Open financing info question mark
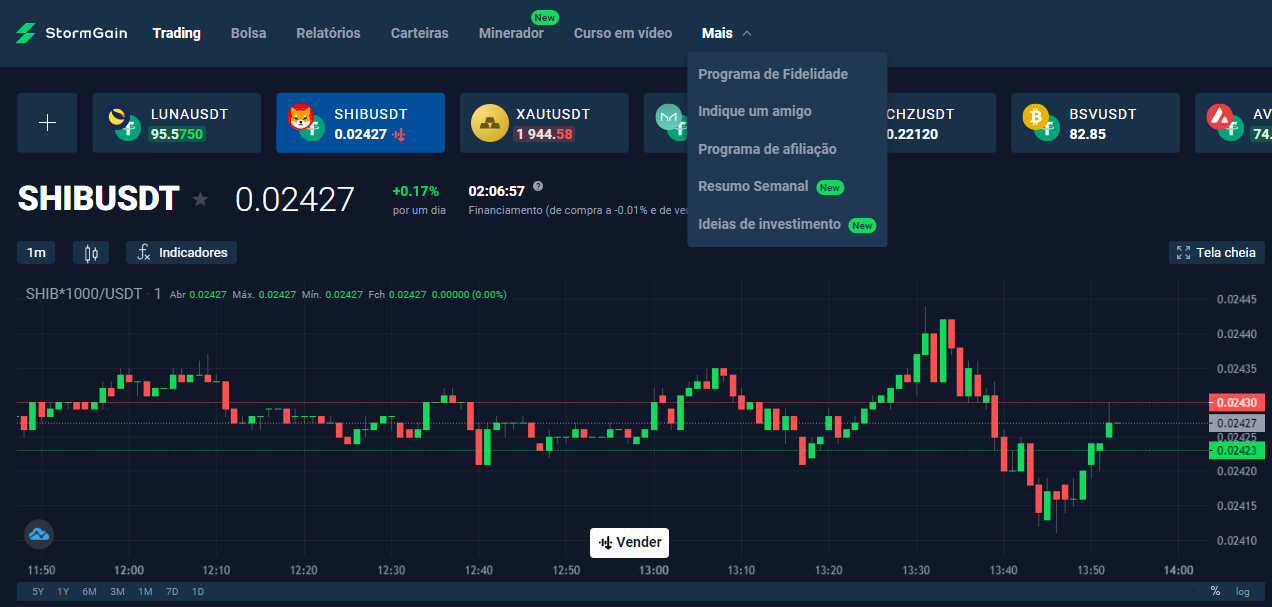The image size is (1272, 607). tap(538, 187)
